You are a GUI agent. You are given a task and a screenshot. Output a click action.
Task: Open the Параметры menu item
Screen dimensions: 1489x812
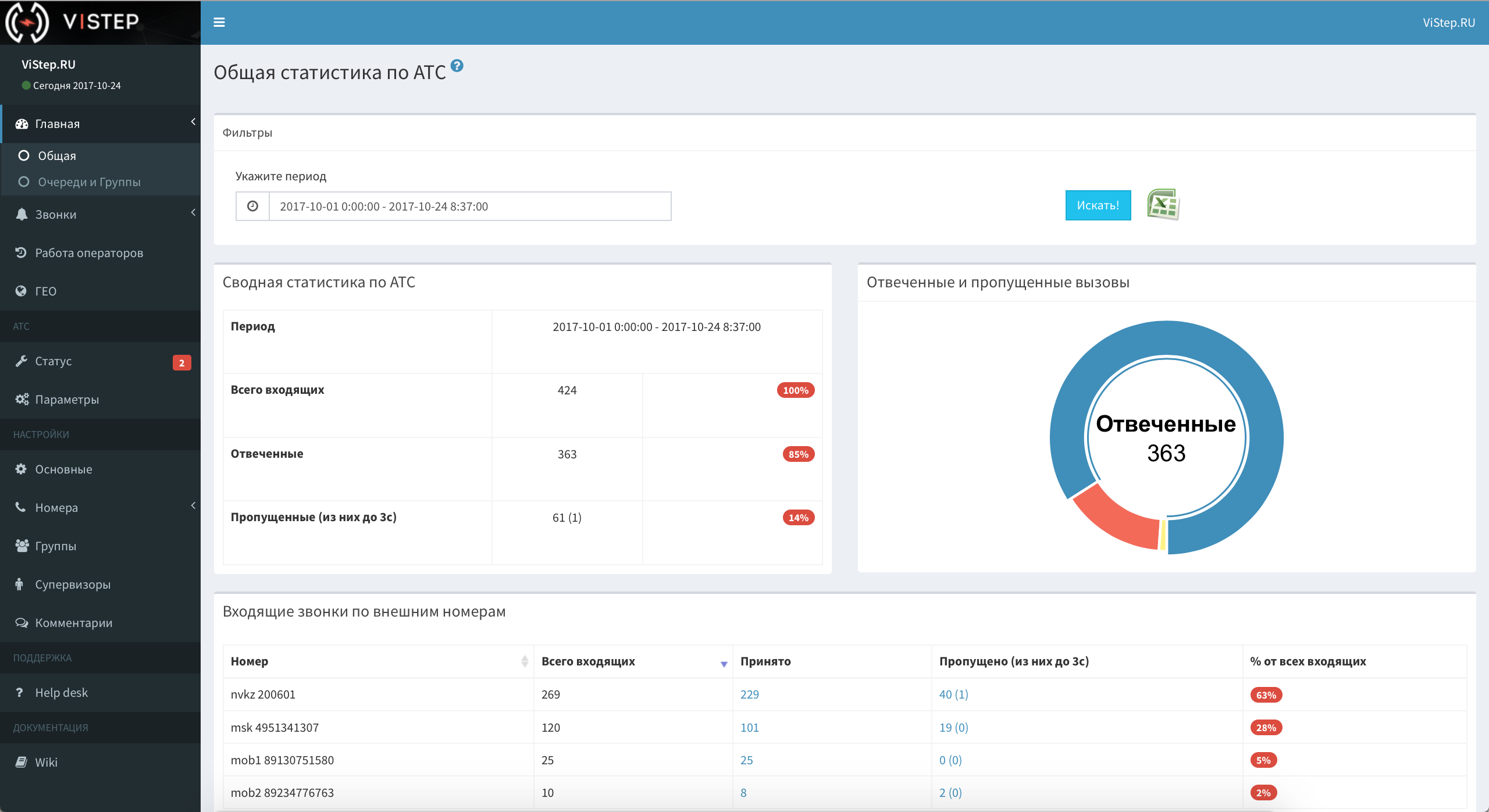click(100, 399)
